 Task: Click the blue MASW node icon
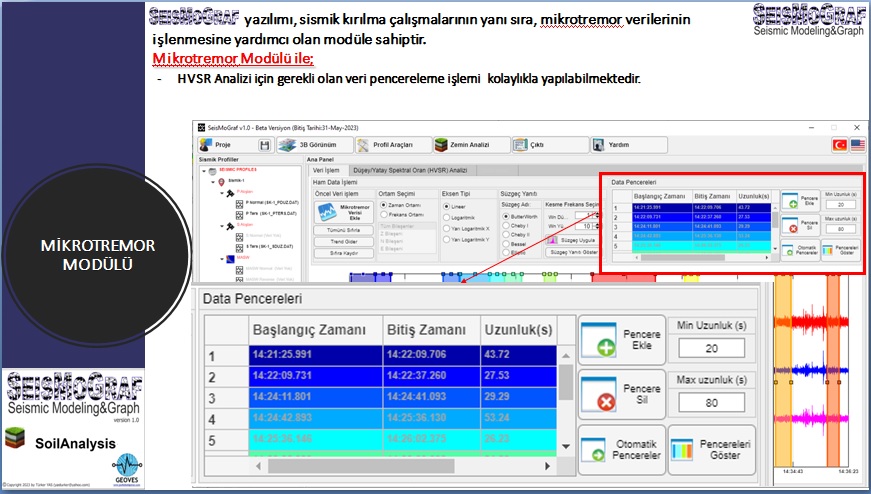point(230,259)
